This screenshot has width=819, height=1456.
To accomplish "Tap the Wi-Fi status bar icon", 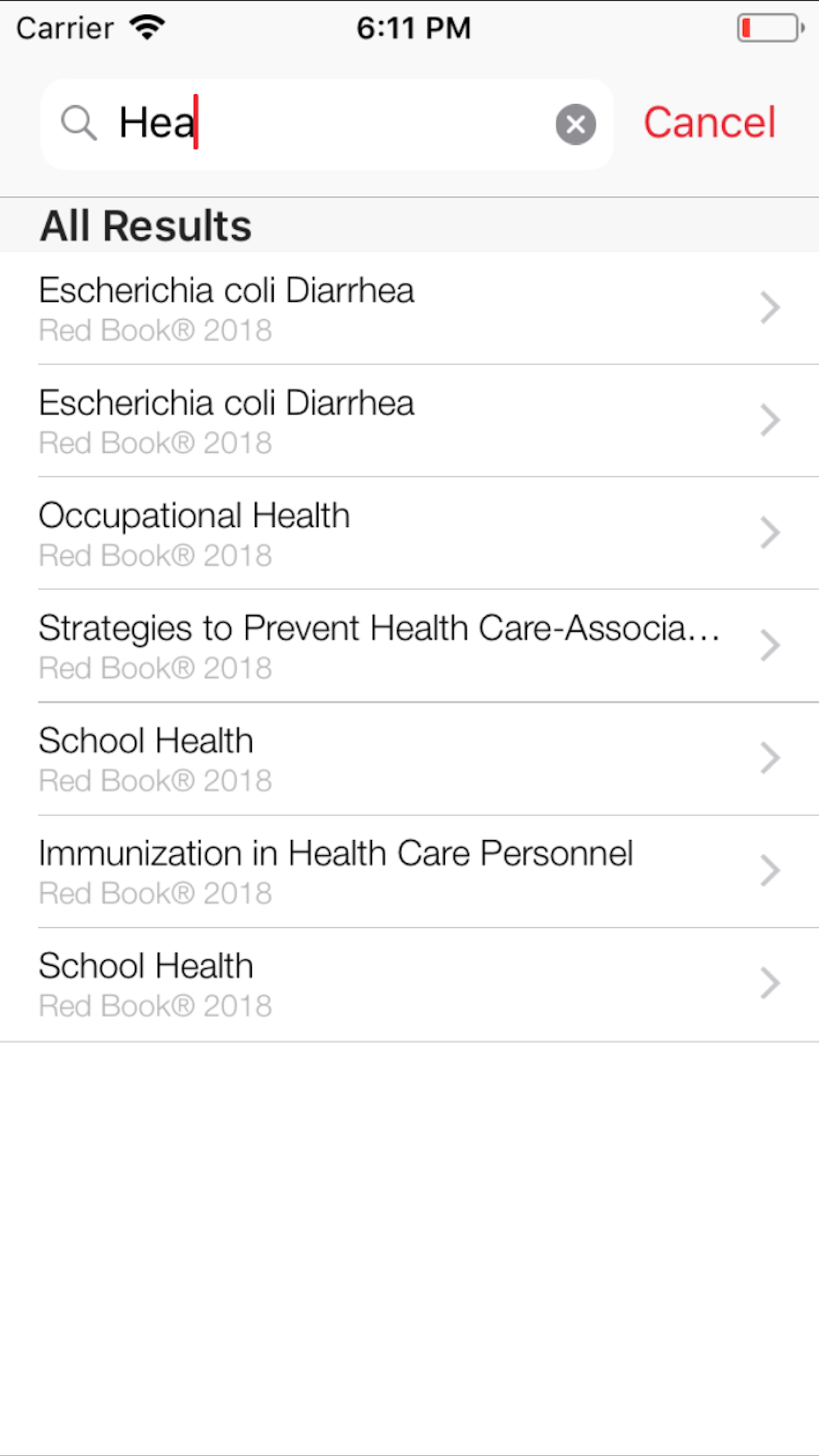I will (x=147, y=28).
